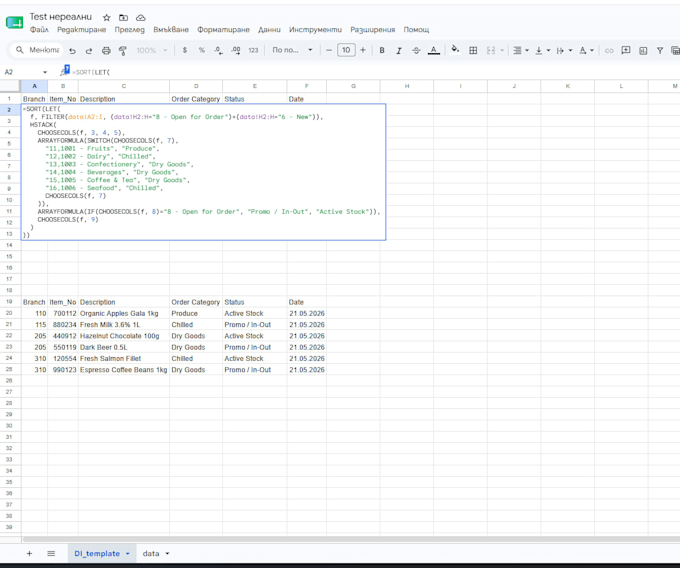Screen dimensions: 680x568
Task: Click the Insert chart icon
Action: (x=643, y=50)
